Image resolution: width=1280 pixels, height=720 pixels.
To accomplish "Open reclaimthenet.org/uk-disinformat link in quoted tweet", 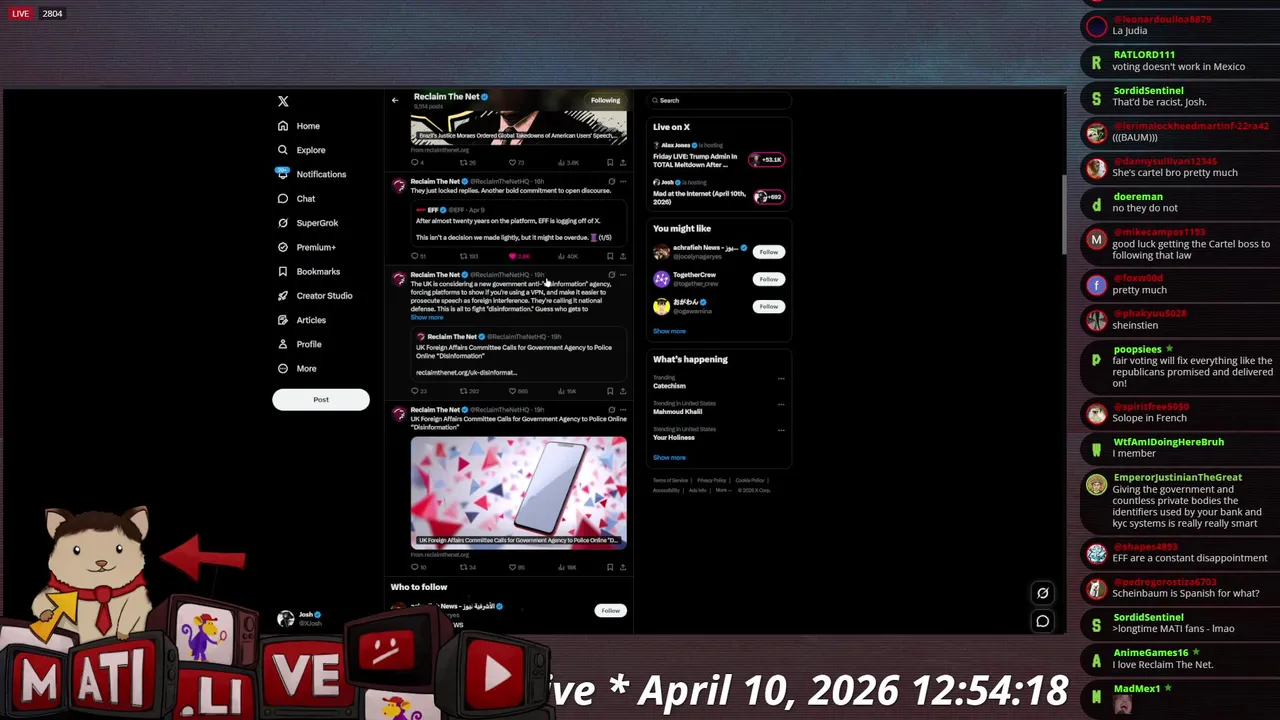I will [x=466, y=373].
